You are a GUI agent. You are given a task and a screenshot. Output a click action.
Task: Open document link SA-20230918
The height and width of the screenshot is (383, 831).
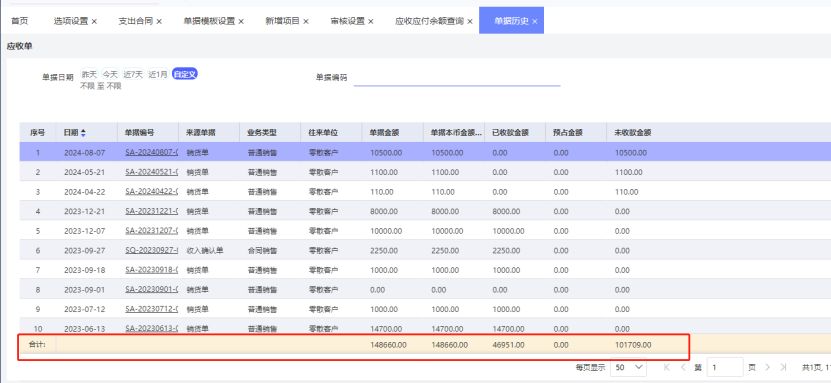pos(152,270)
